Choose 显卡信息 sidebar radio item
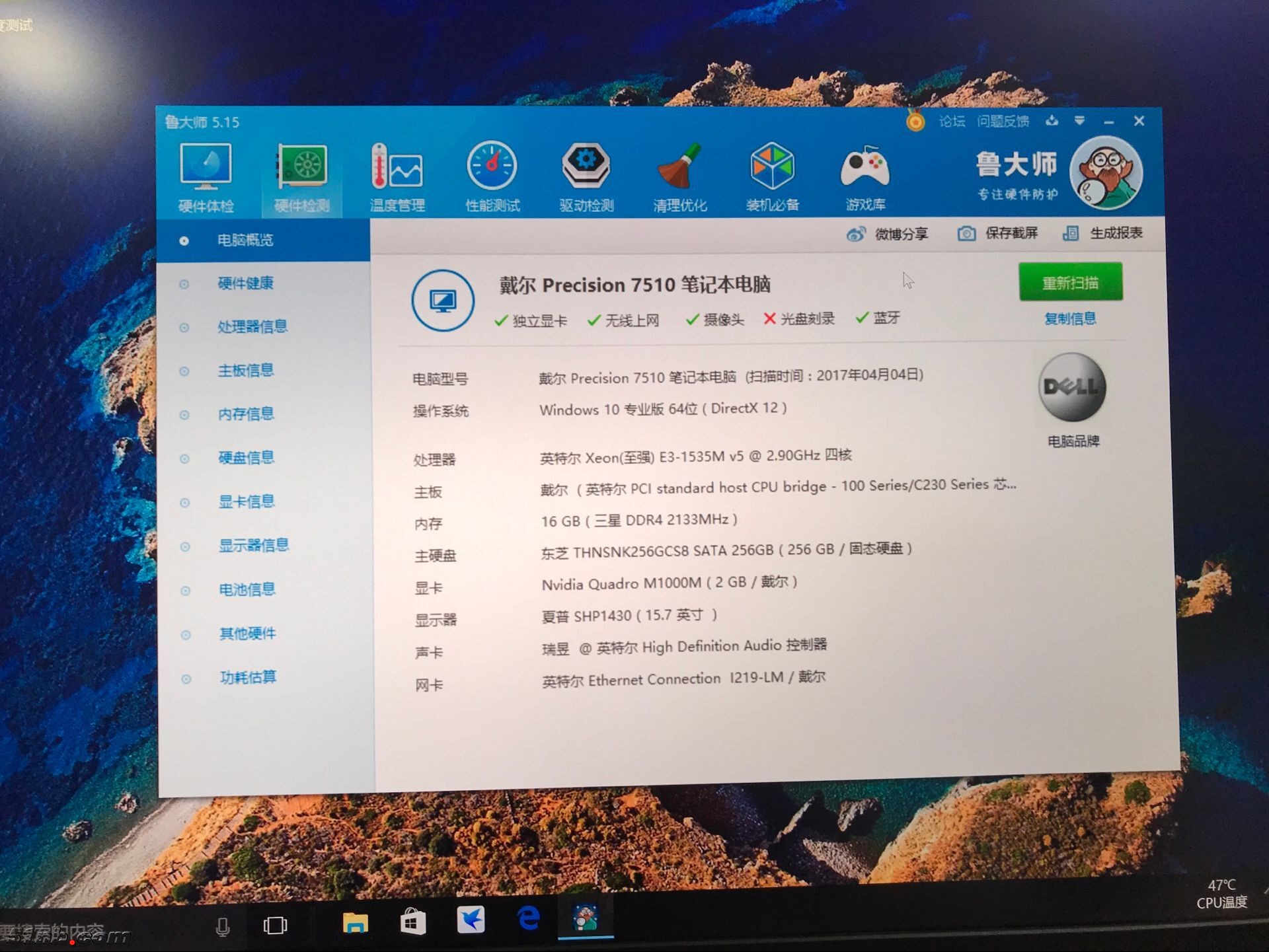Viewport: 1269px width, 952px height. click(x=247, y=501)
